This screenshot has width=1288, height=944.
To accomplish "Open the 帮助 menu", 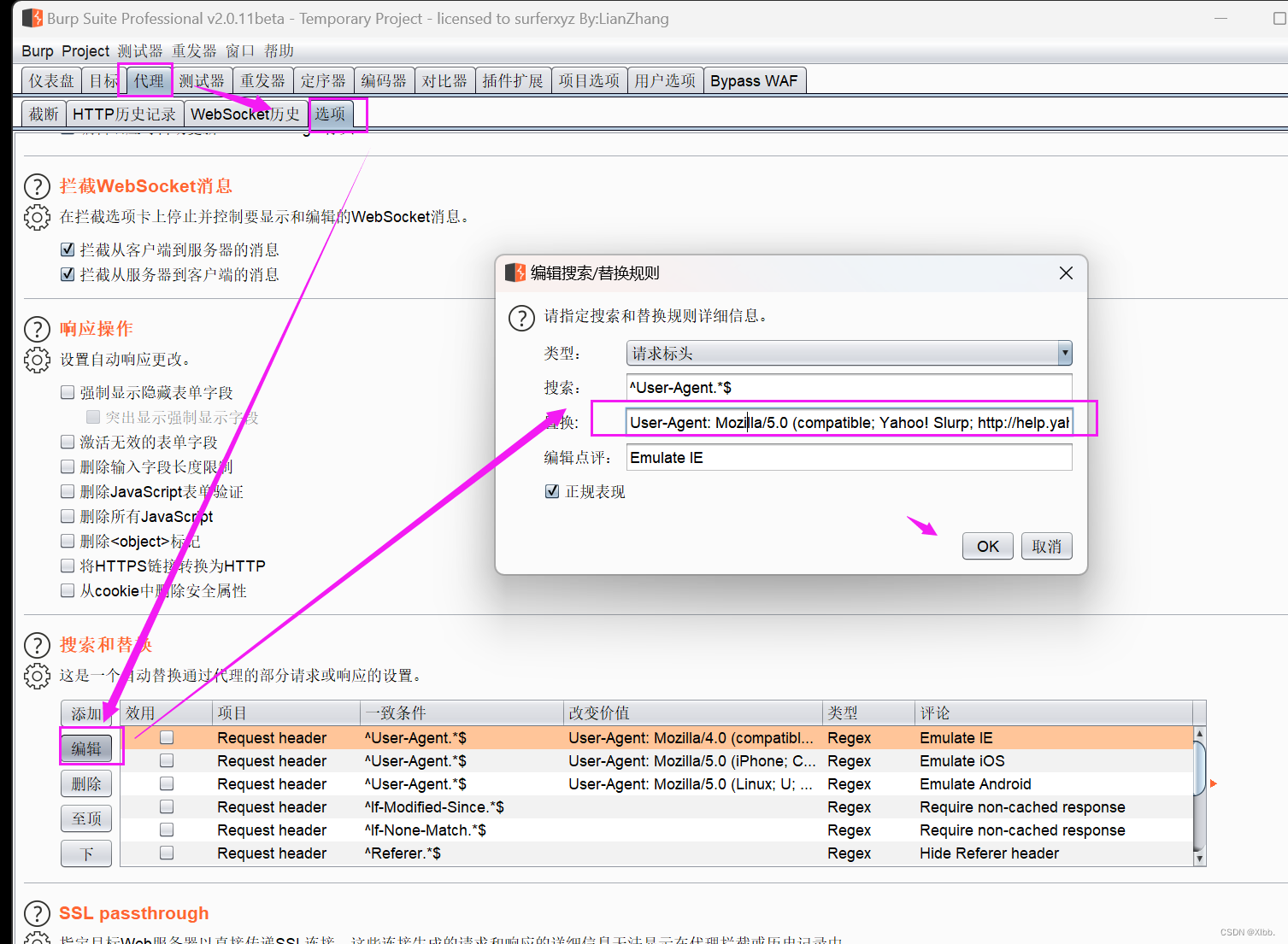I will (279, 51).
